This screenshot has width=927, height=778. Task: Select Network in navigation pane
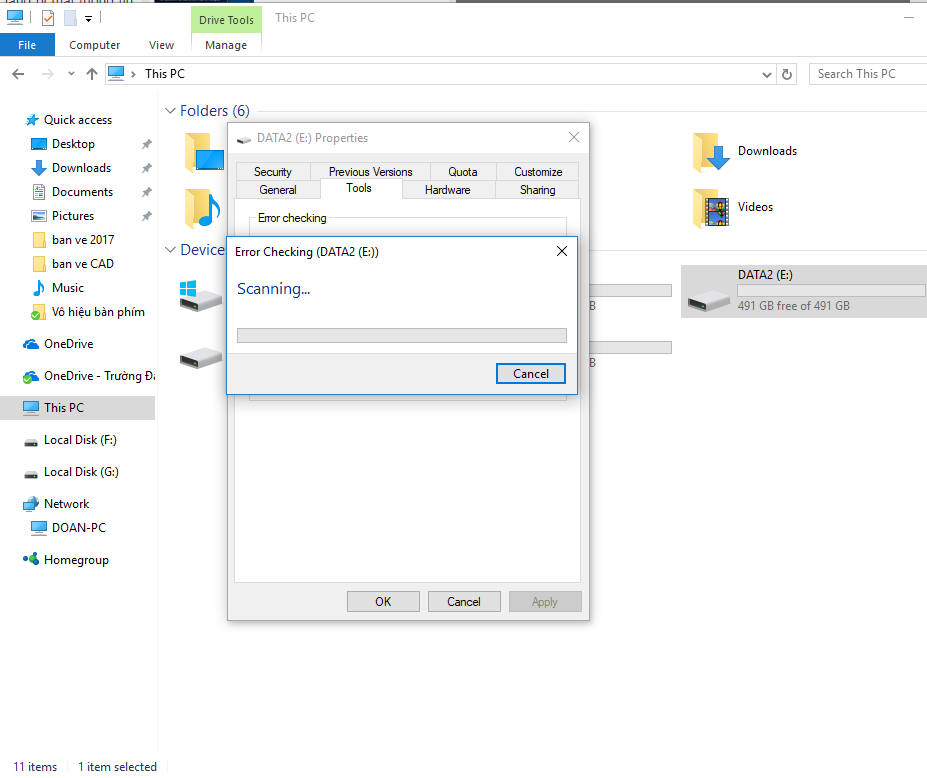click(x=66, y=504)
